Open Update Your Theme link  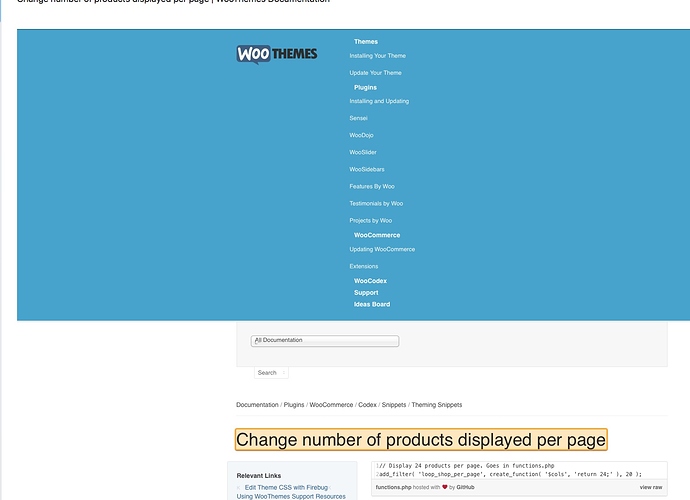(375, 73)
